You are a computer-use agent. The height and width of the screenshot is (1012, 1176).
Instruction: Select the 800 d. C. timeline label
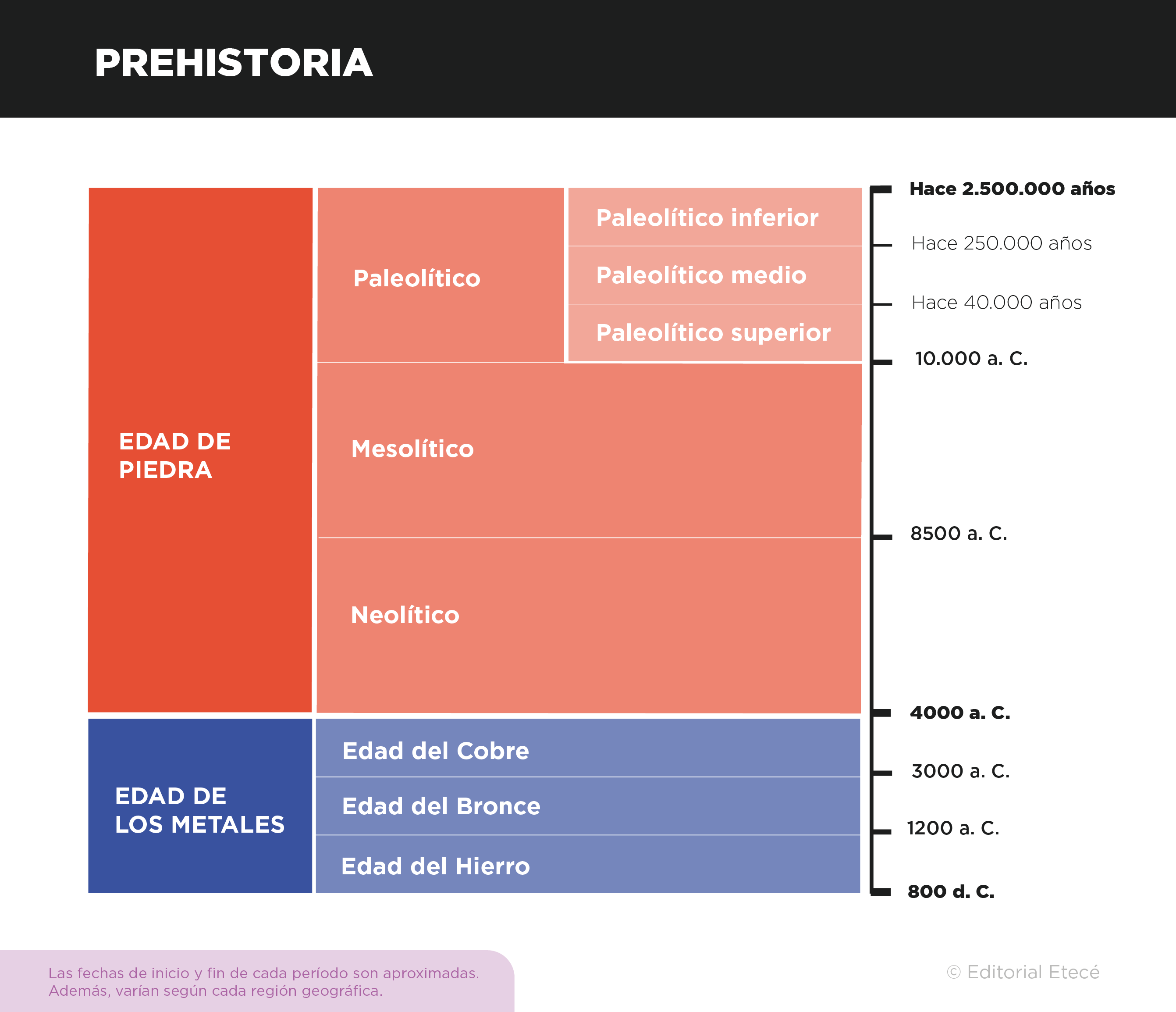951,891
